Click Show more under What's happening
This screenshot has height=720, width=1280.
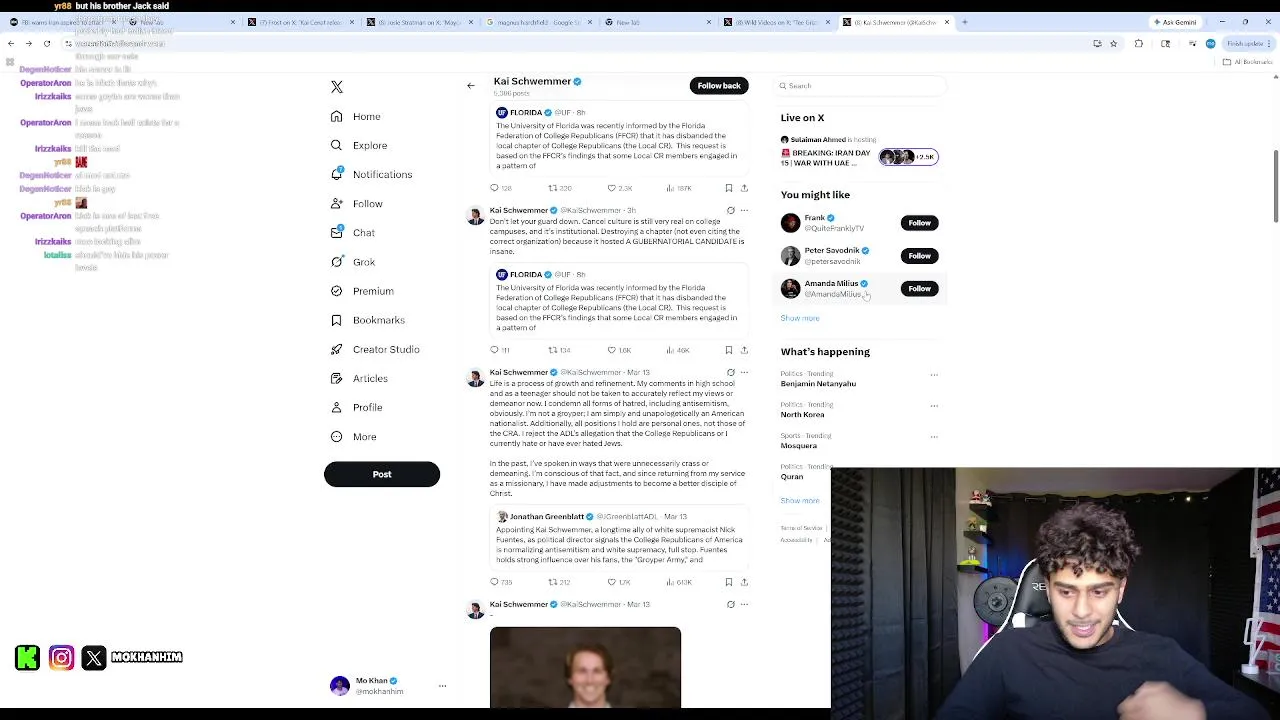coord(800,501)
